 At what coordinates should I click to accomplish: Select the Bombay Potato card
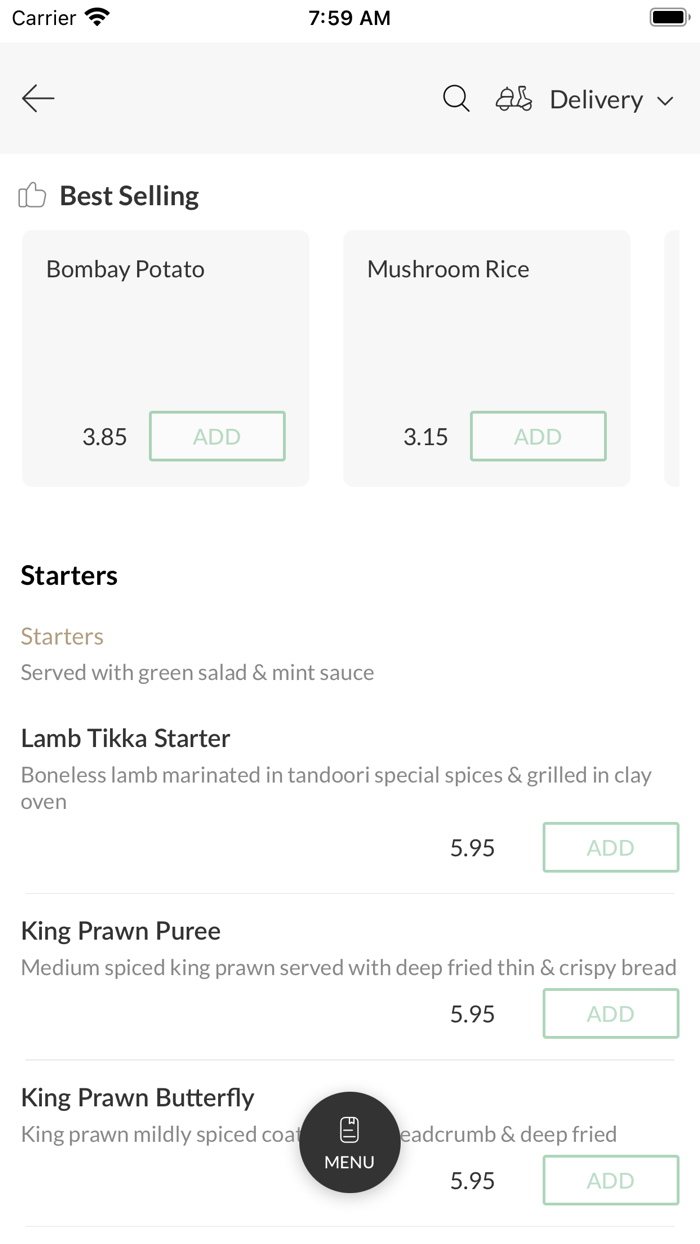165,330
